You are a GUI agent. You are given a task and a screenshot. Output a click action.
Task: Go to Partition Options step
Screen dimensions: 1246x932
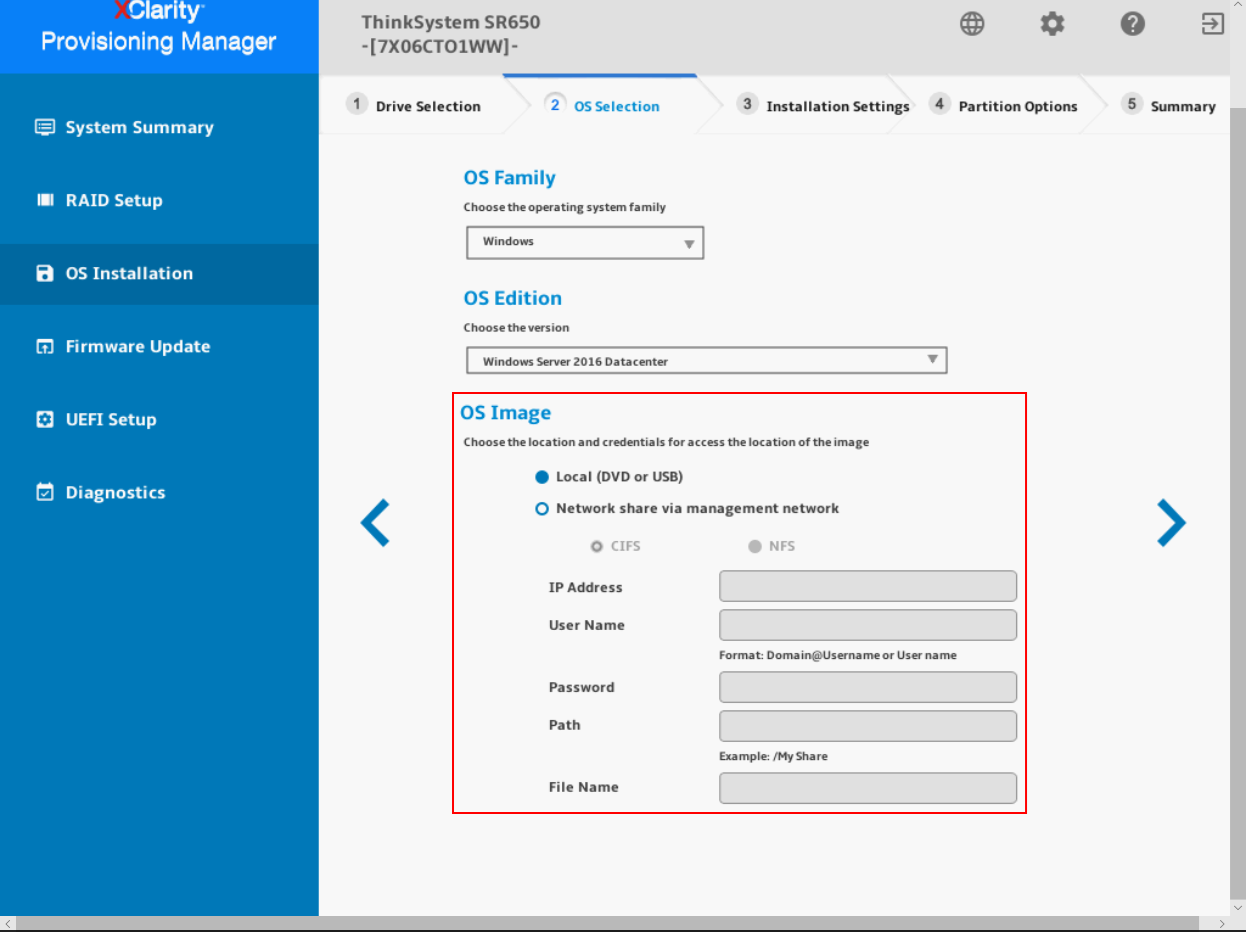point(1003,106)
